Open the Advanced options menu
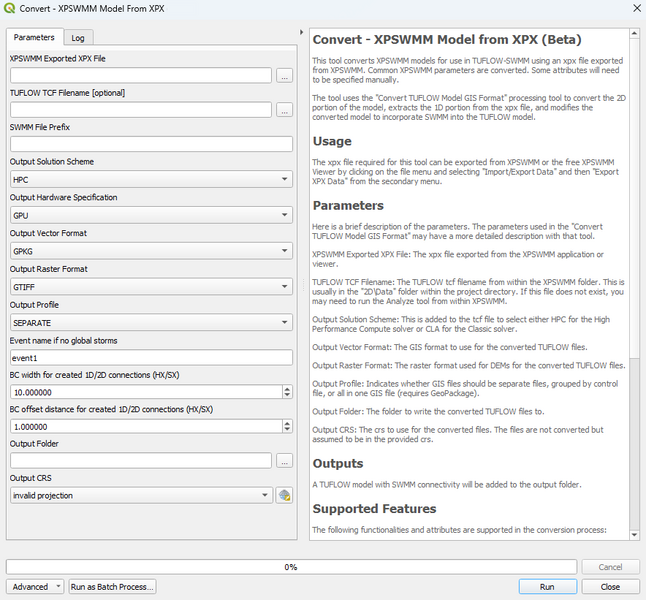646x600 pixels. pos(35,587)
